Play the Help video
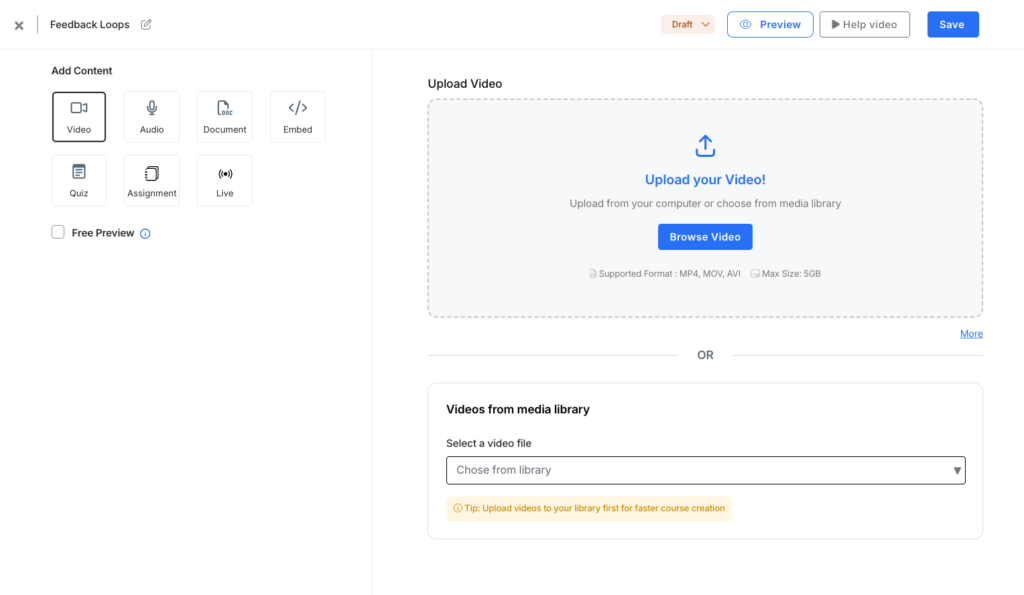1024x595 pixels. pos(864,24)
